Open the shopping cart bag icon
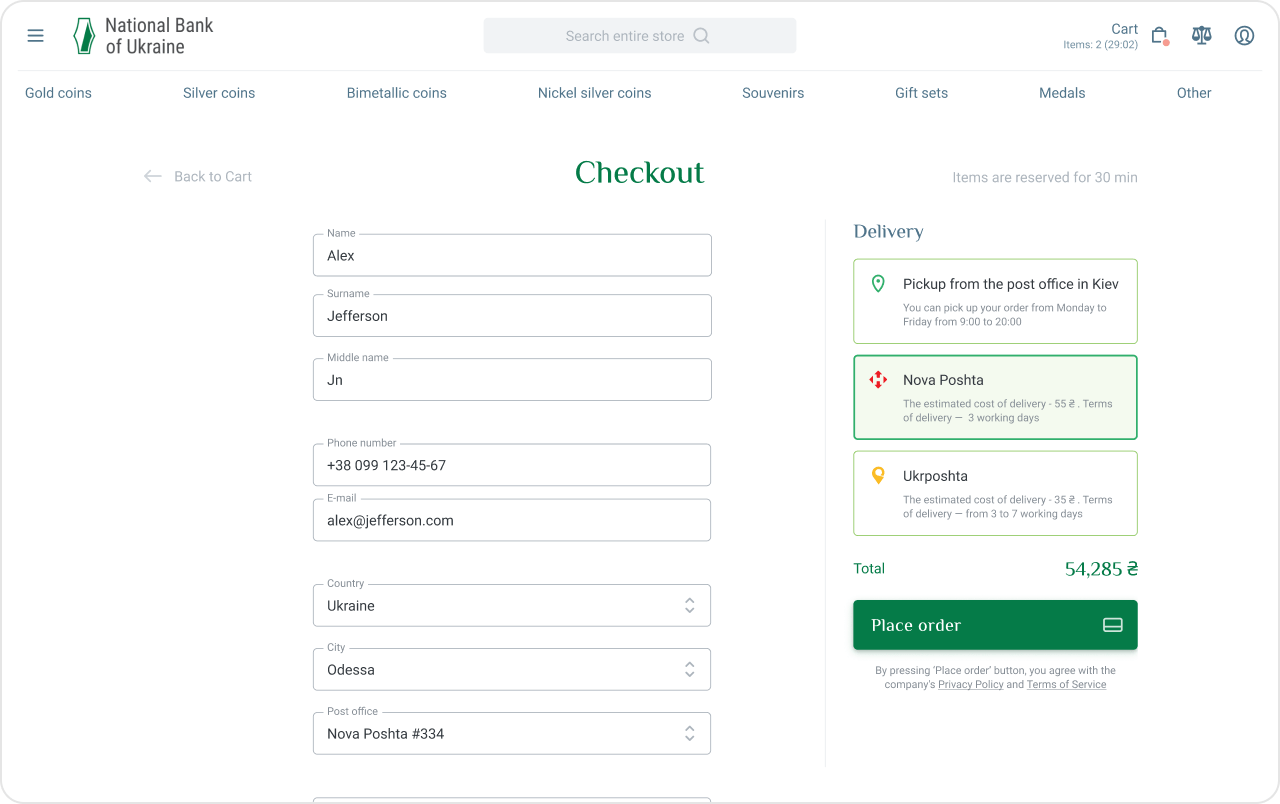The image size is (1280, 804). [1159, 36]
